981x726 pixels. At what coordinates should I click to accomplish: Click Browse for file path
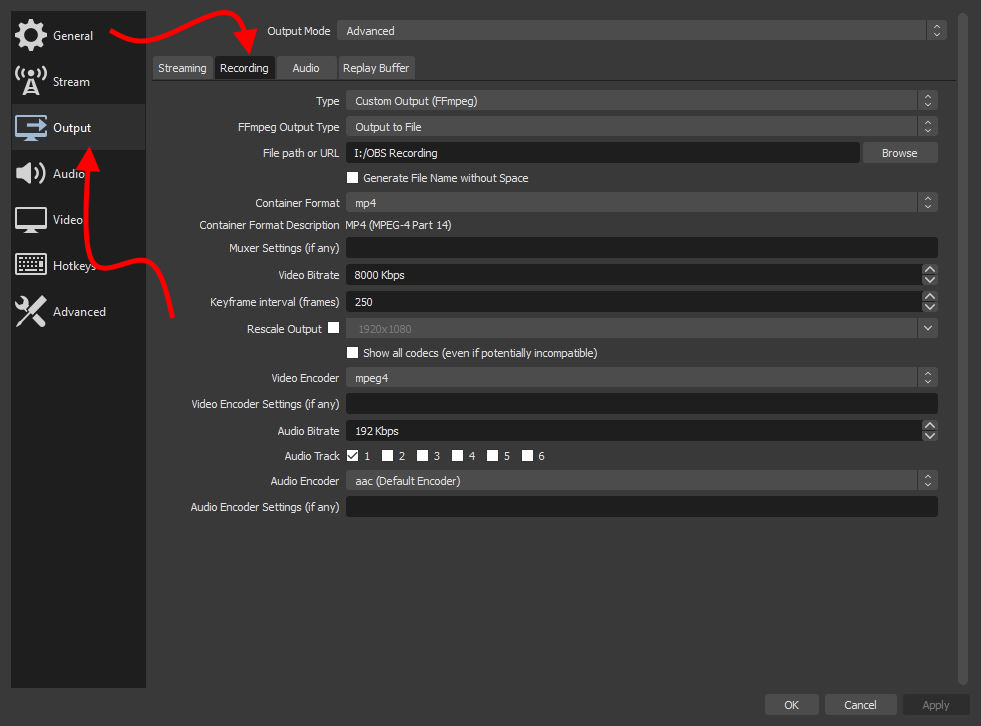(x=900, y=153)
